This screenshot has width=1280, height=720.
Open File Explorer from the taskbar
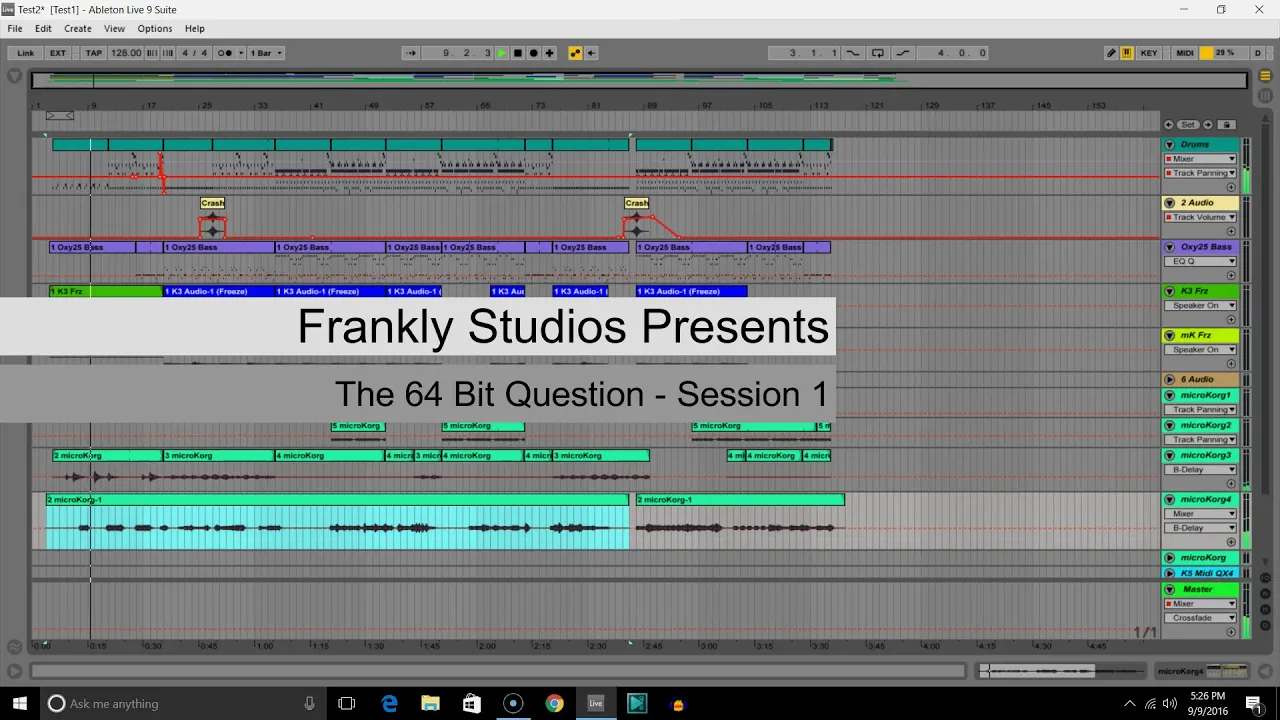coord(430,704)
